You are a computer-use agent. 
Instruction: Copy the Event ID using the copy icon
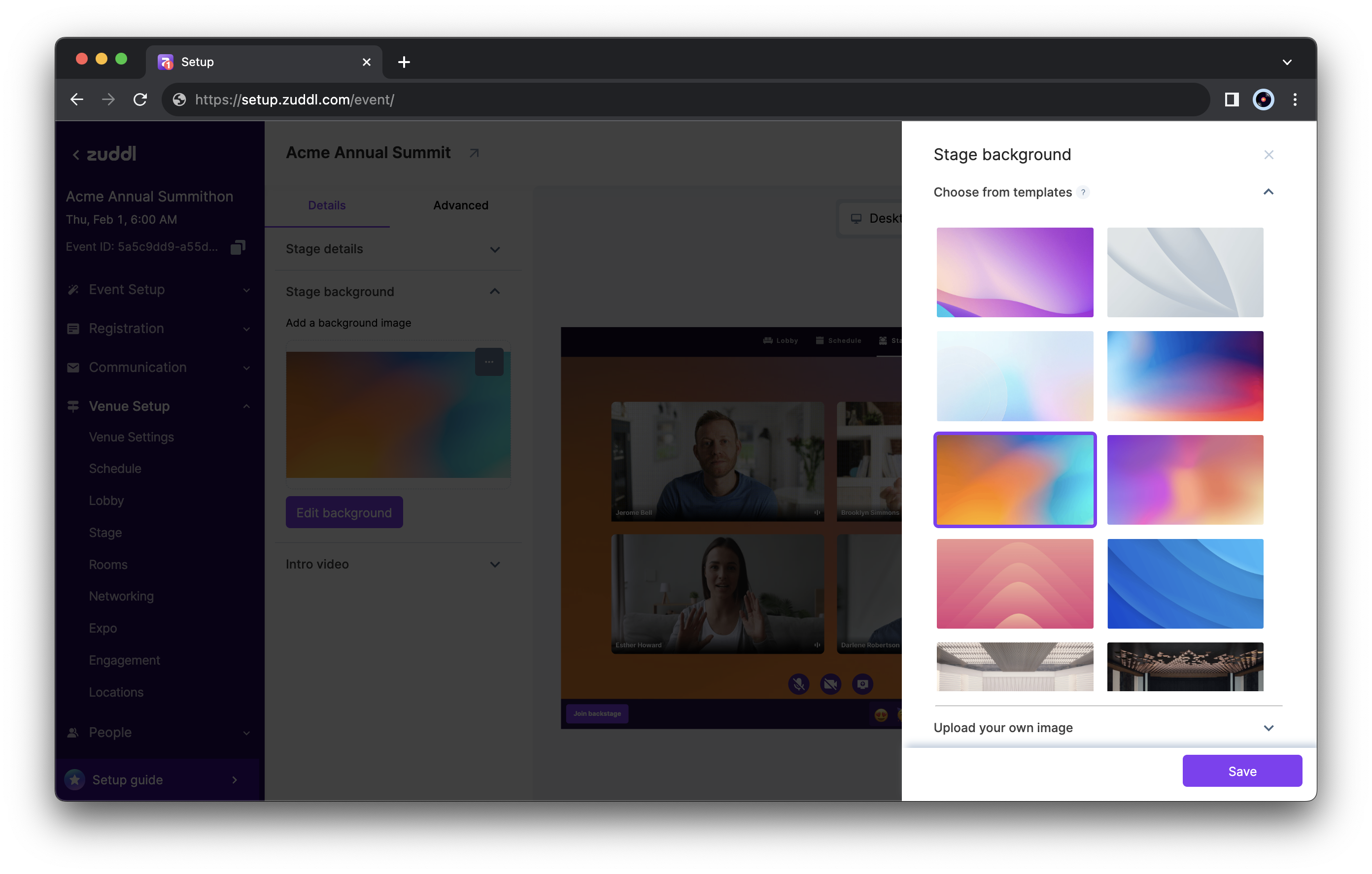238,246
